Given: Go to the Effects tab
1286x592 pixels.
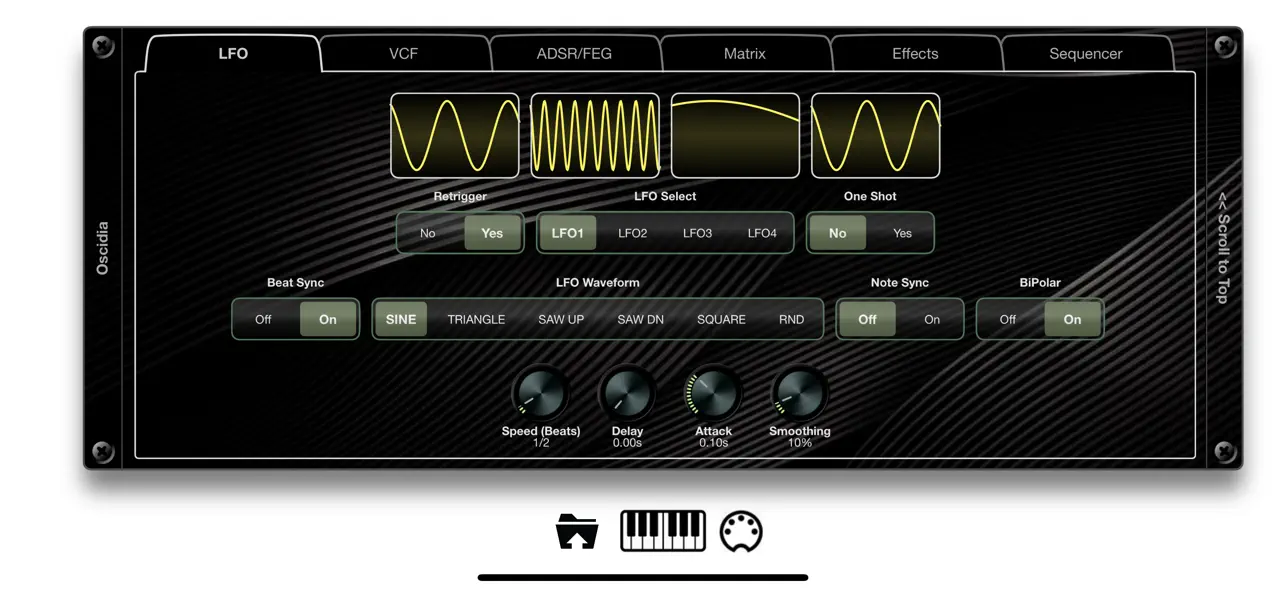Looking at the screenshot, I should (x=915, y=54).
